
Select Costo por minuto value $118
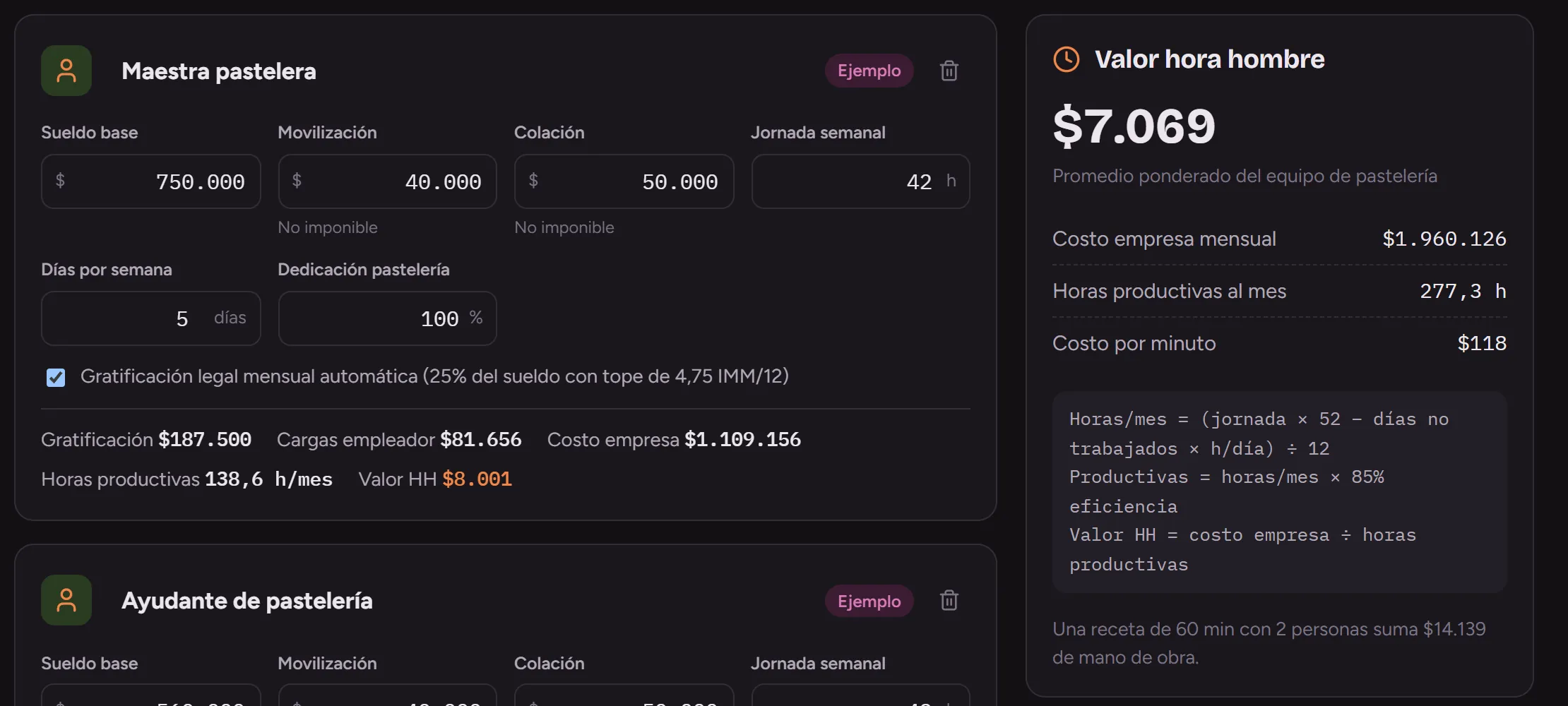[x=1483, y=343]
